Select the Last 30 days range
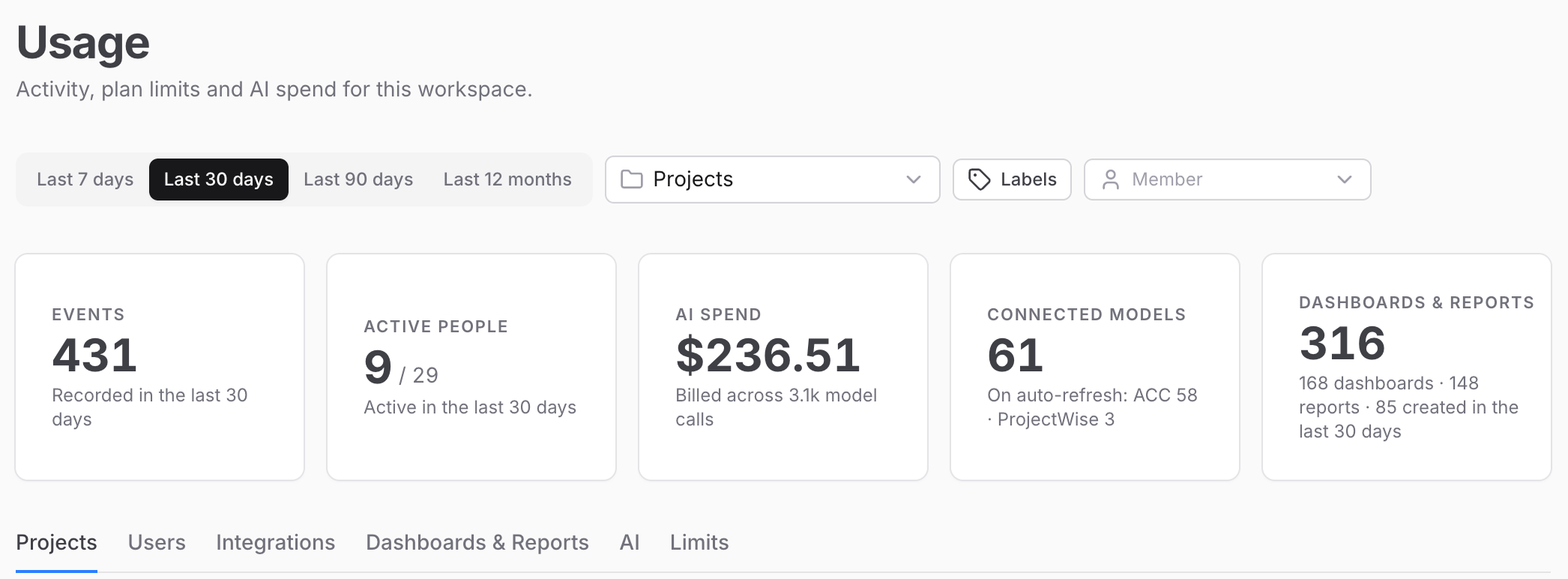Viewport: 1568px width, 579px height. point(219,179)
